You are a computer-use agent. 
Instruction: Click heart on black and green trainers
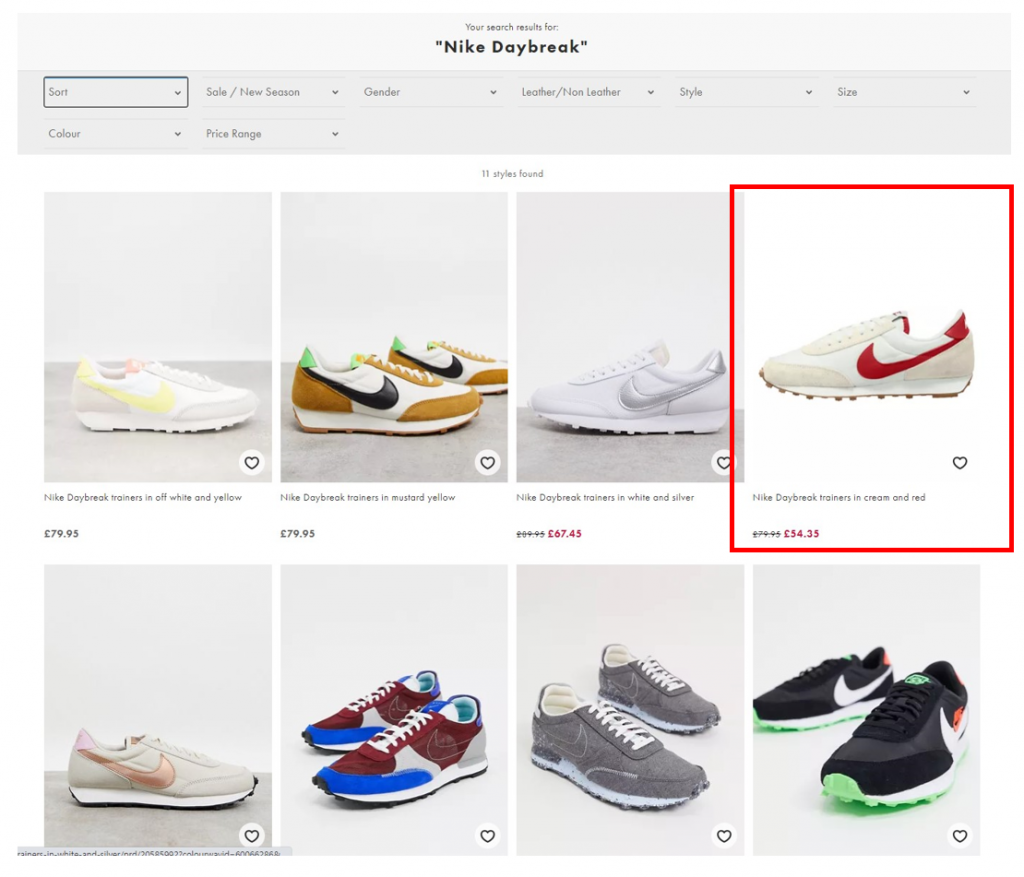[960, 836]
